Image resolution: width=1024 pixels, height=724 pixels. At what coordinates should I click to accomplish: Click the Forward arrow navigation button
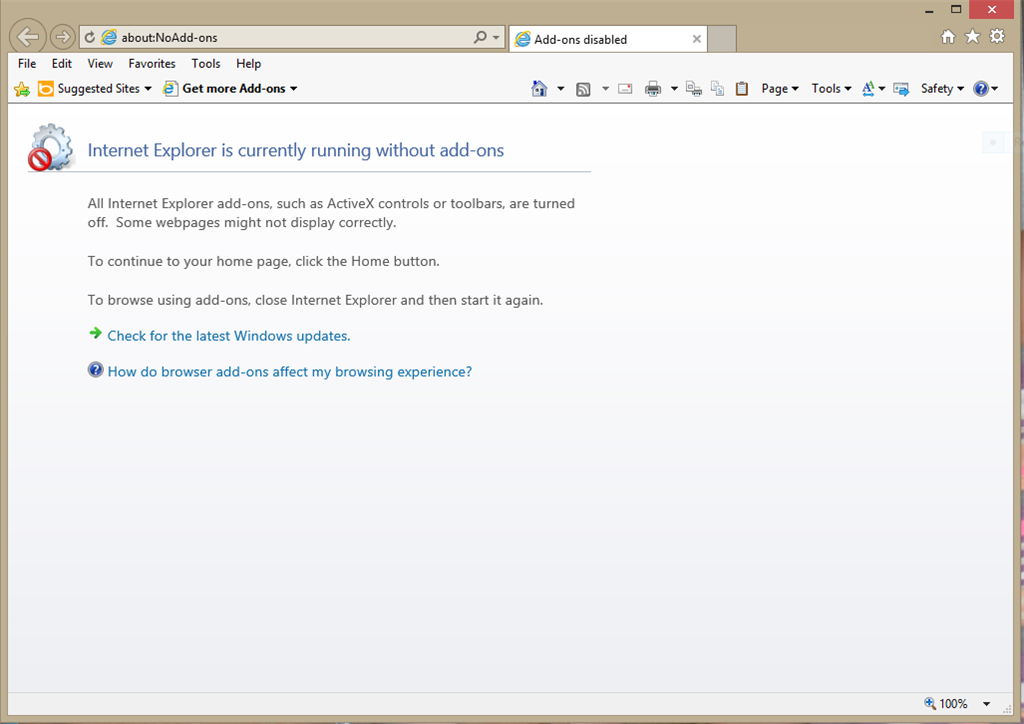click(63, 37)
